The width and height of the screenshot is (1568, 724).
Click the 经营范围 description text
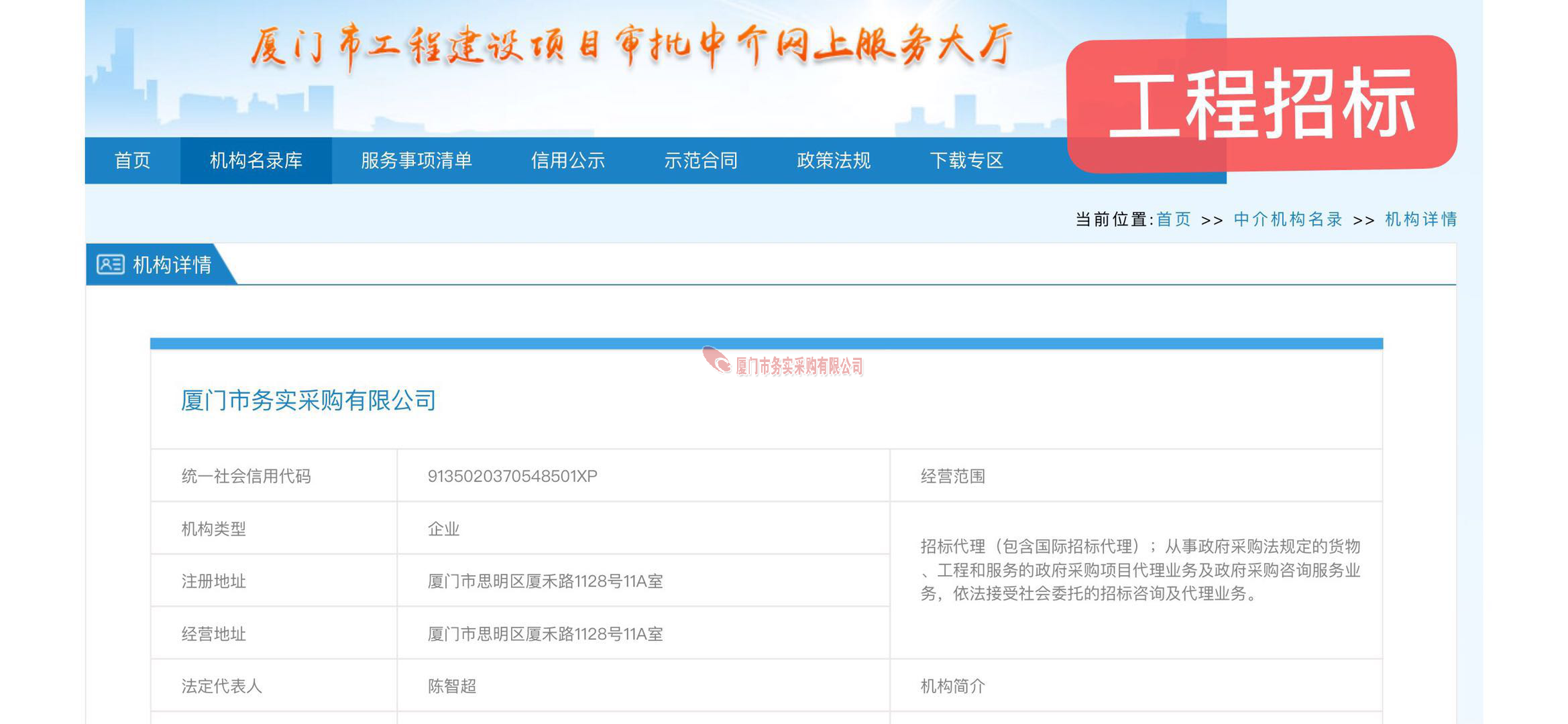click(1139, 570)
